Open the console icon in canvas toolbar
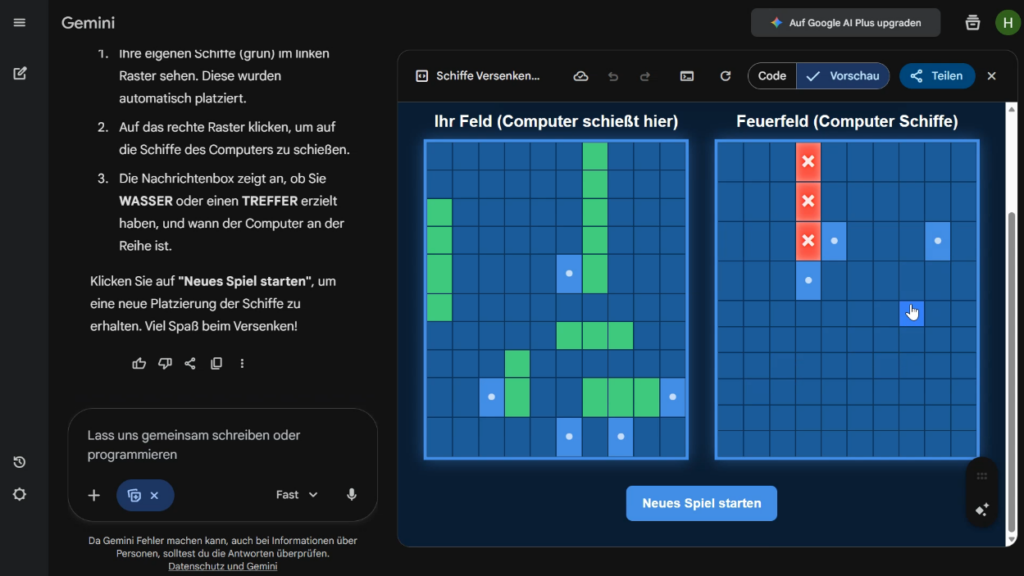The width and height of the screenshot is (1024, 576). click(687, 76)
